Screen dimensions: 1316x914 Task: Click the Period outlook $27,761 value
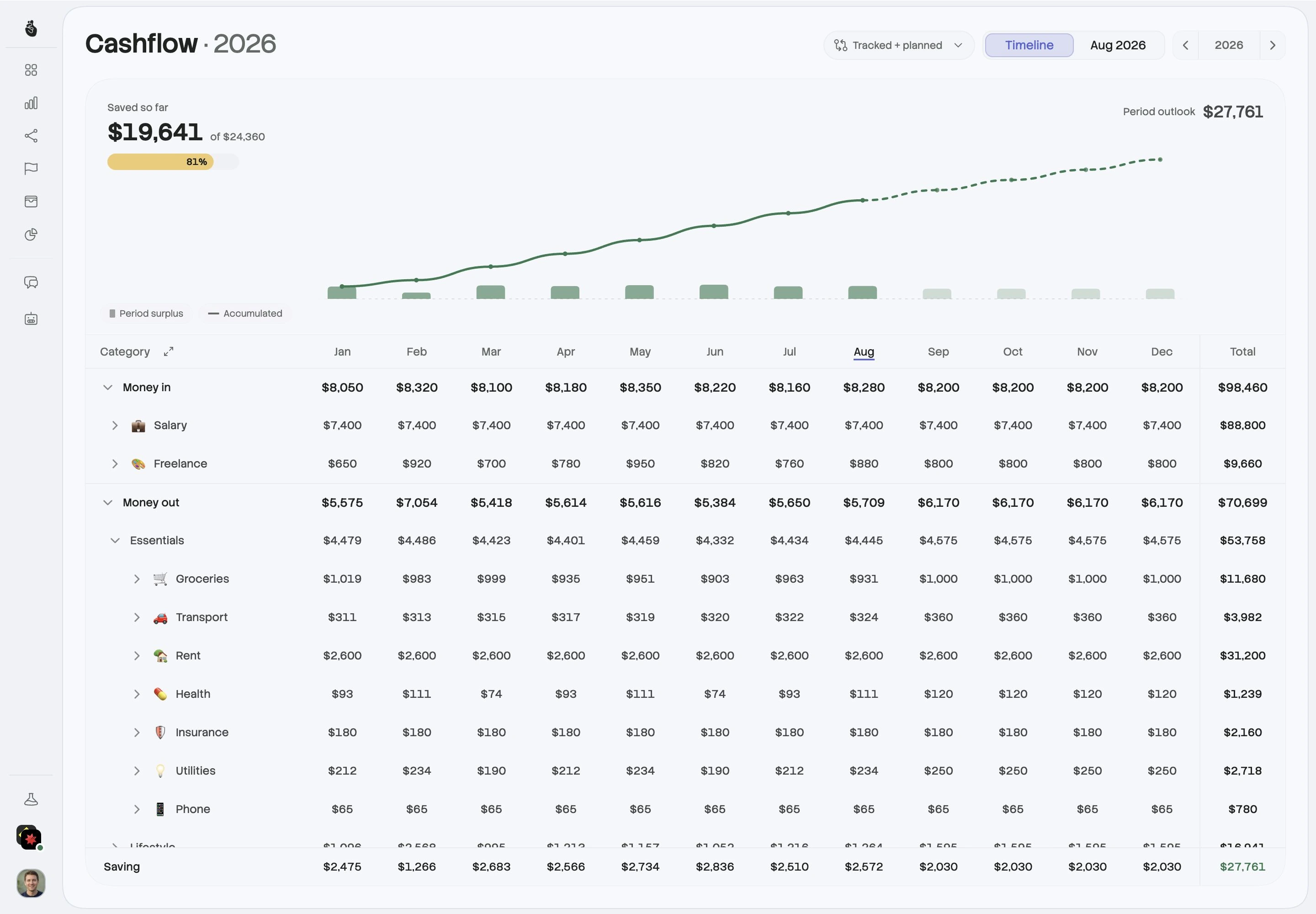[x=1232, y=112]
